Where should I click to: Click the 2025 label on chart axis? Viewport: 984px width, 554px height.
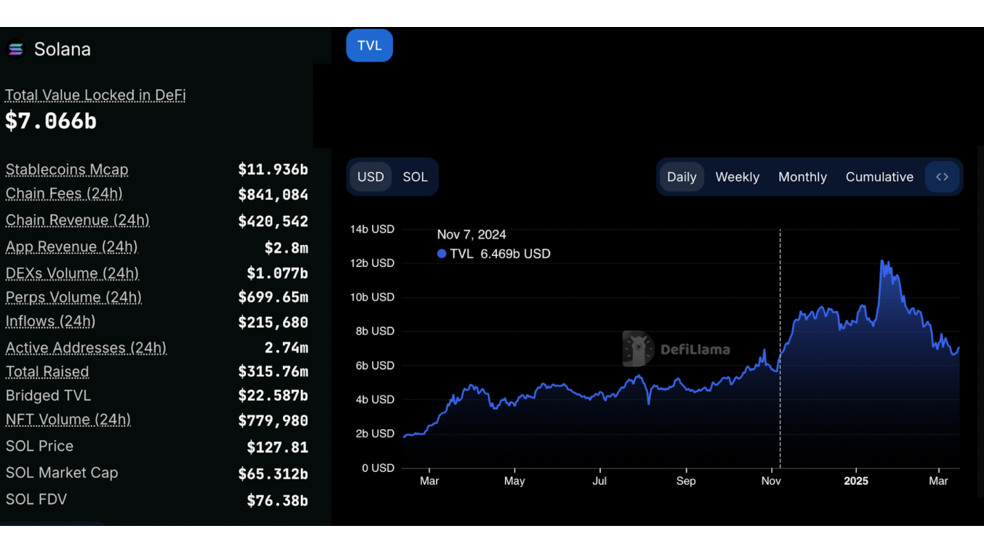coord(856,481)
